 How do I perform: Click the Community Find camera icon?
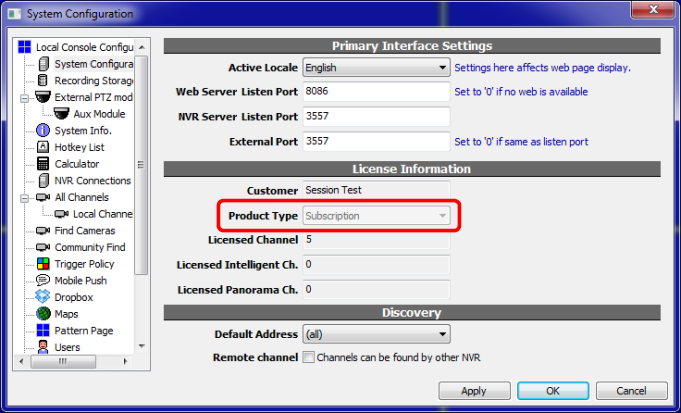pyautogui.click(x=43, y=247)
